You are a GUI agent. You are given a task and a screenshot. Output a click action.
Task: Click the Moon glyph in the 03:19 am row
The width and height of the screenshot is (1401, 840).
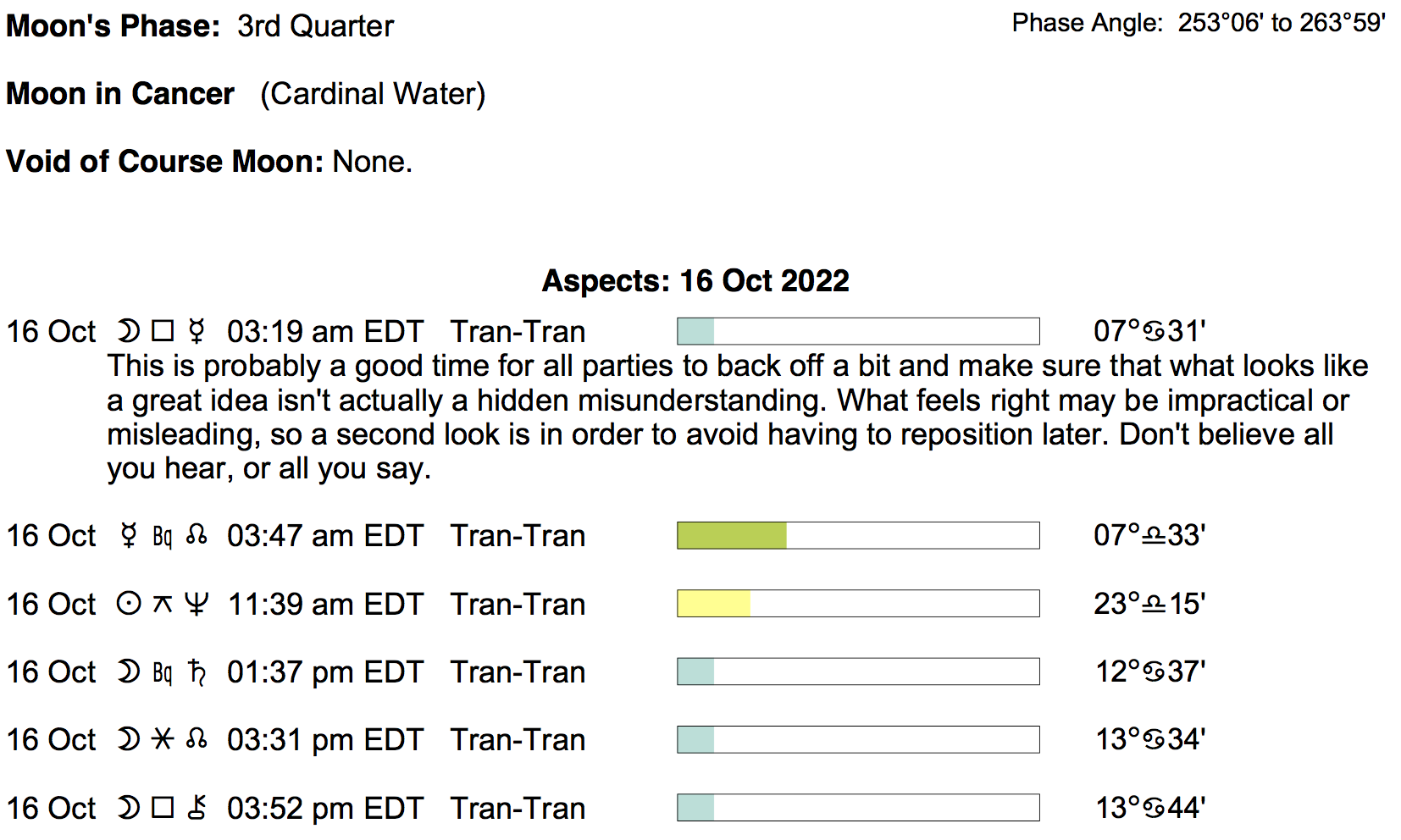(129, 331)
